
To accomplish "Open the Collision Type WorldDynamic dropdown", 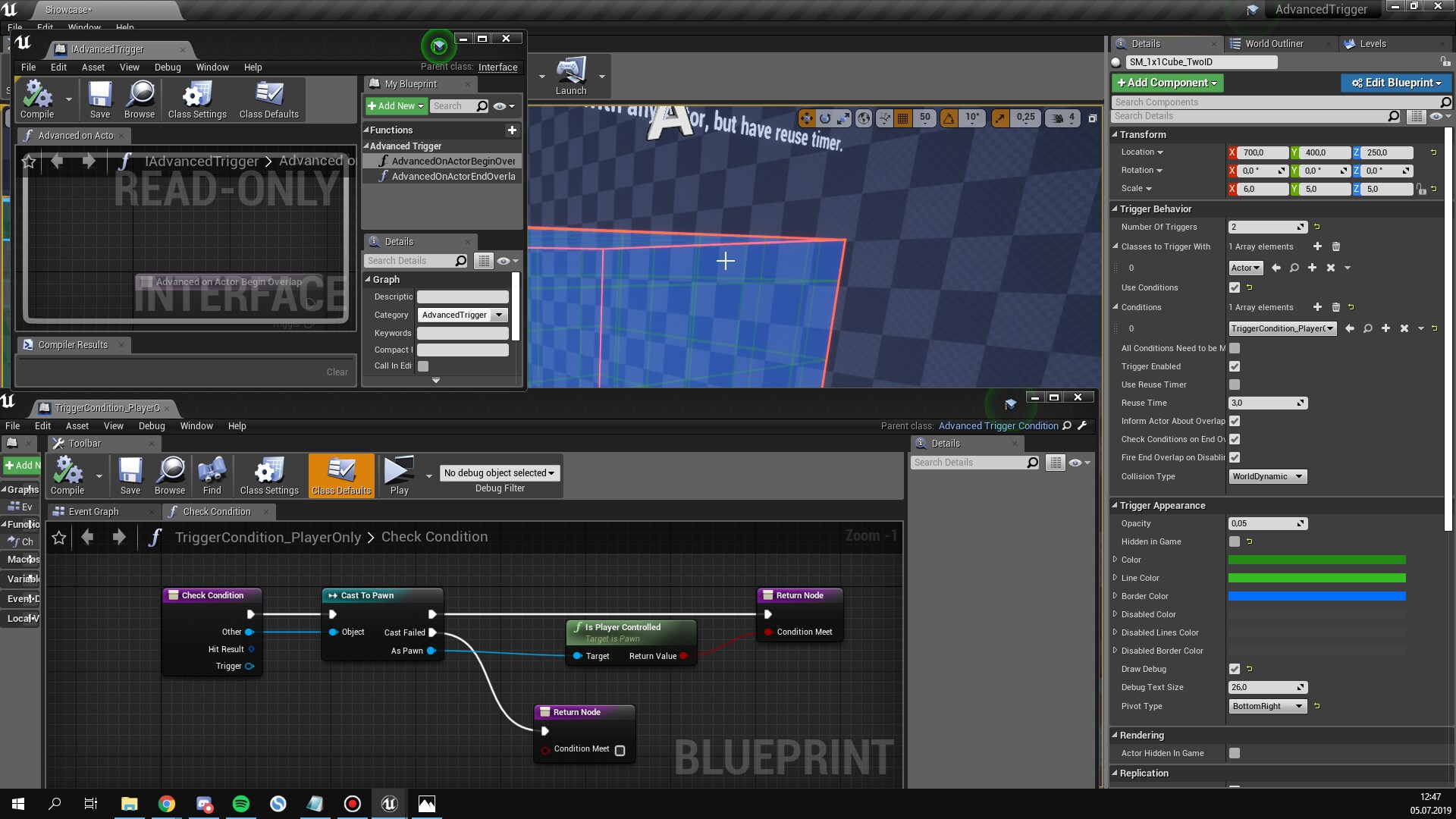I will 1267,476.
